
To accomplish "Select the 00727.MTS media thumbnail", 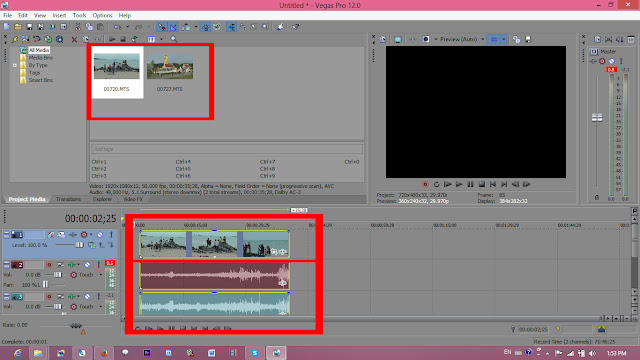I will tap(170, 72).
